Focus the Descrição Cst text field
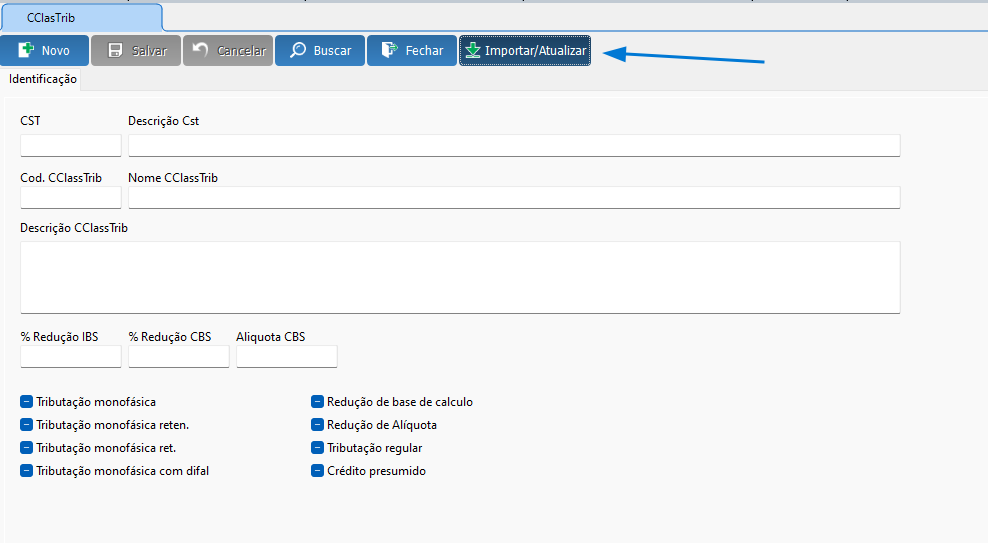This screenshot has width=988, height=543. (x=514, y=145)
